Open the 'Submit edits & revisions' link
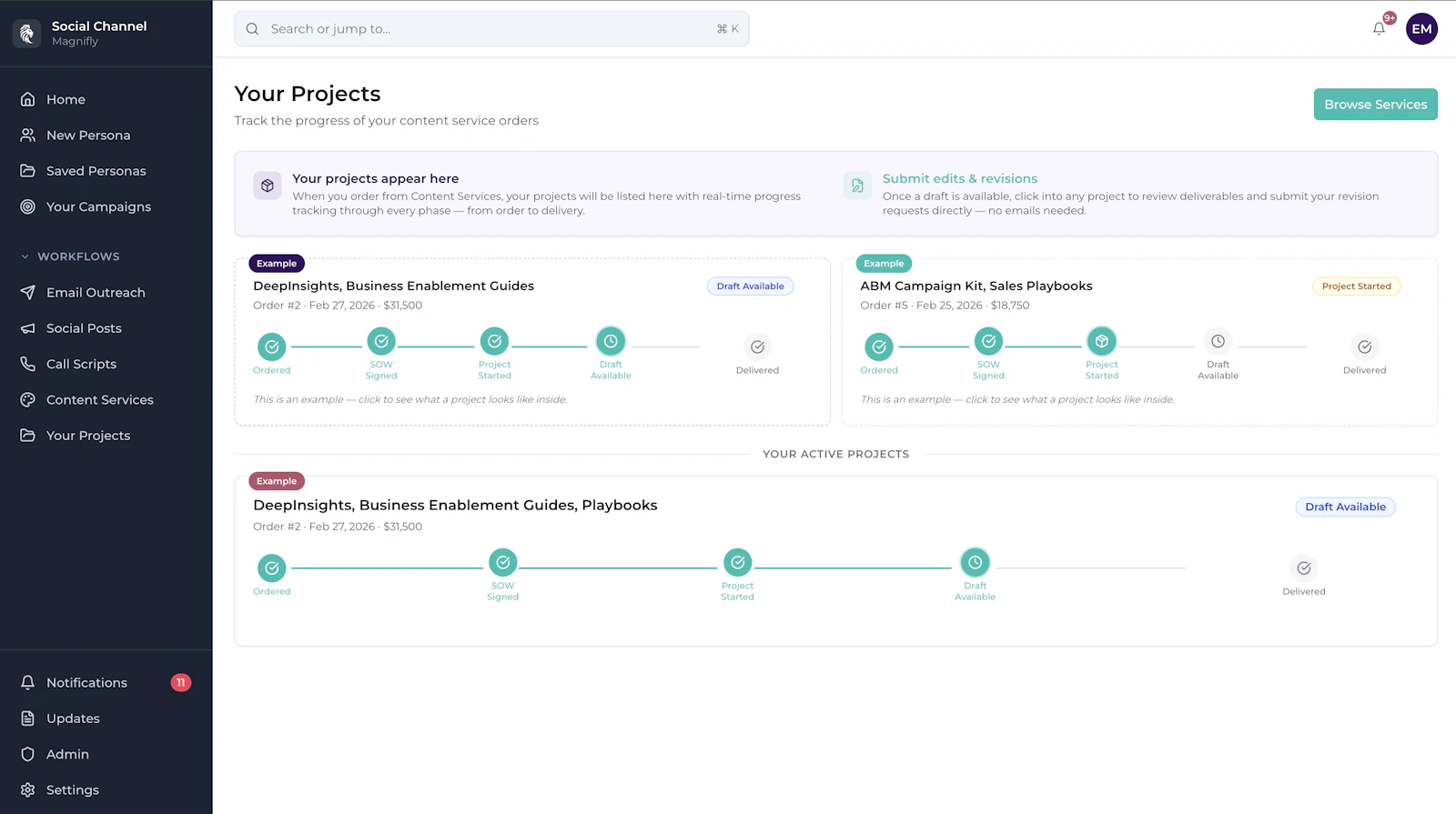Screen dimensions: 1456x814 pyautogui.click(x=959, y=178)
